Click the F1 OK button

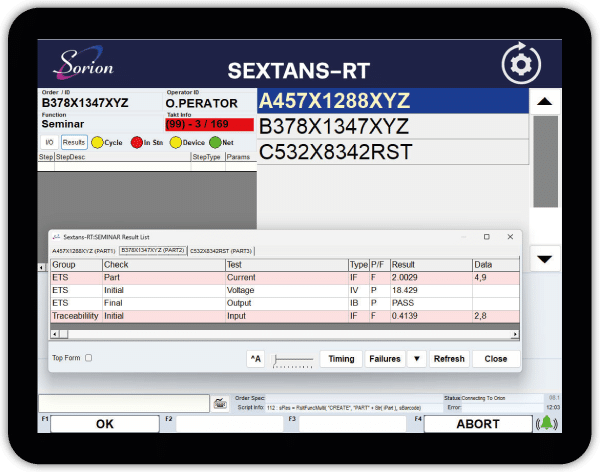click(105, 424)
